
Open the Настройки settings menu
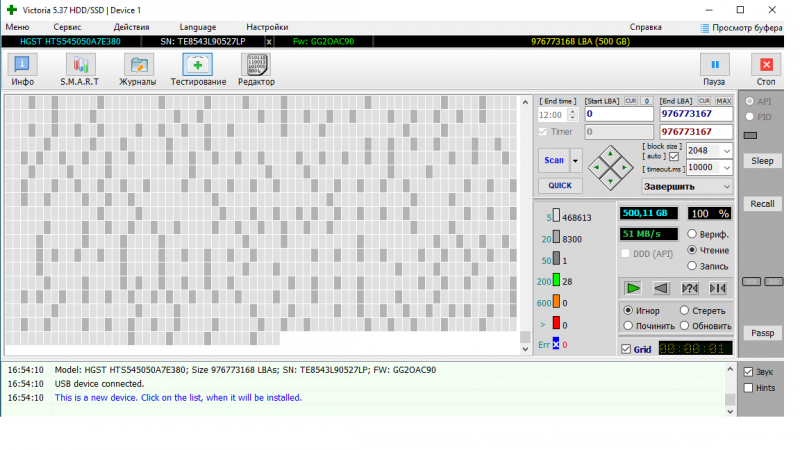click(x=267, y=27)
